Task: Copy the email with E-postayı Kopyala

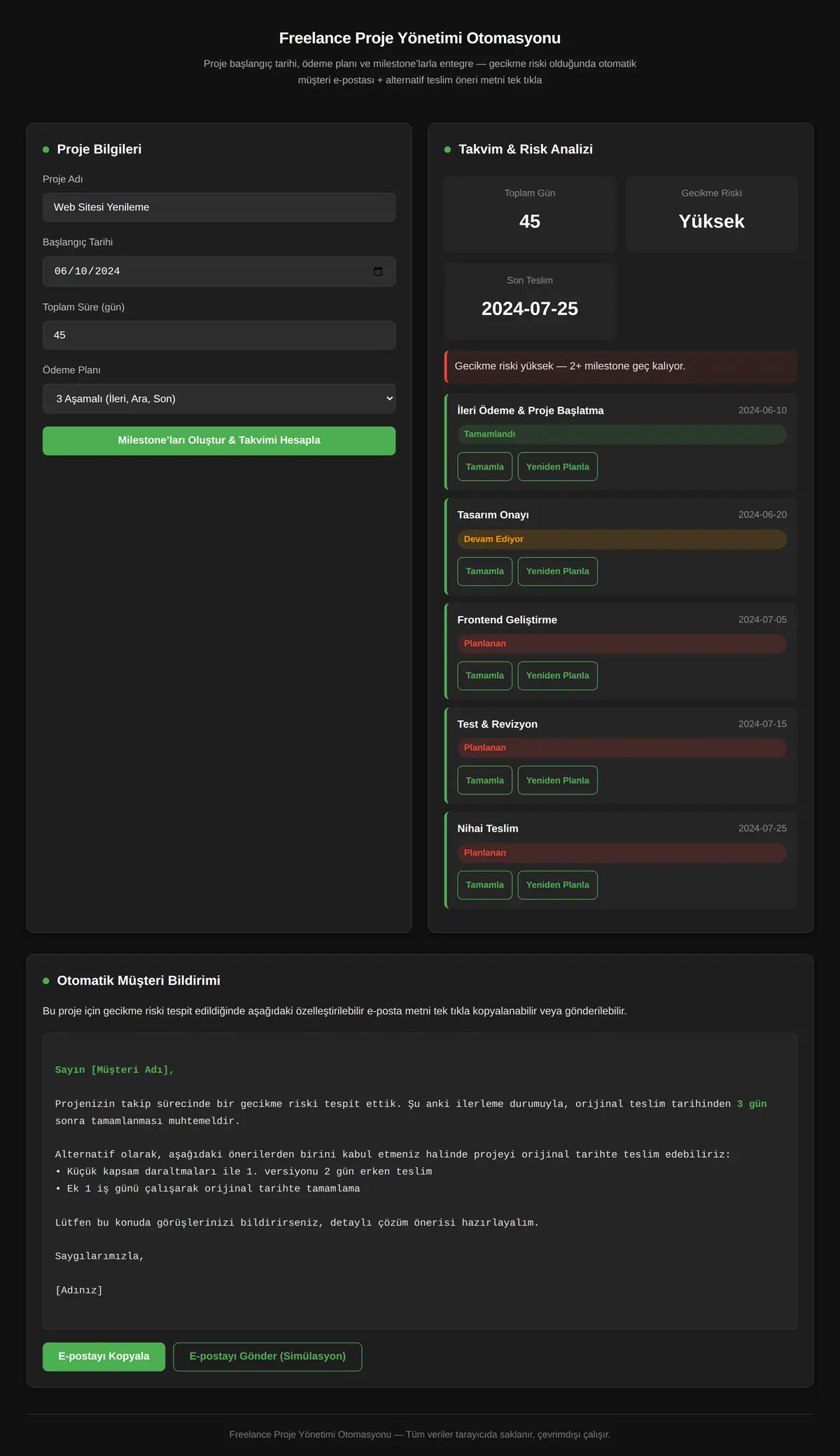Action: point(104,1357)
